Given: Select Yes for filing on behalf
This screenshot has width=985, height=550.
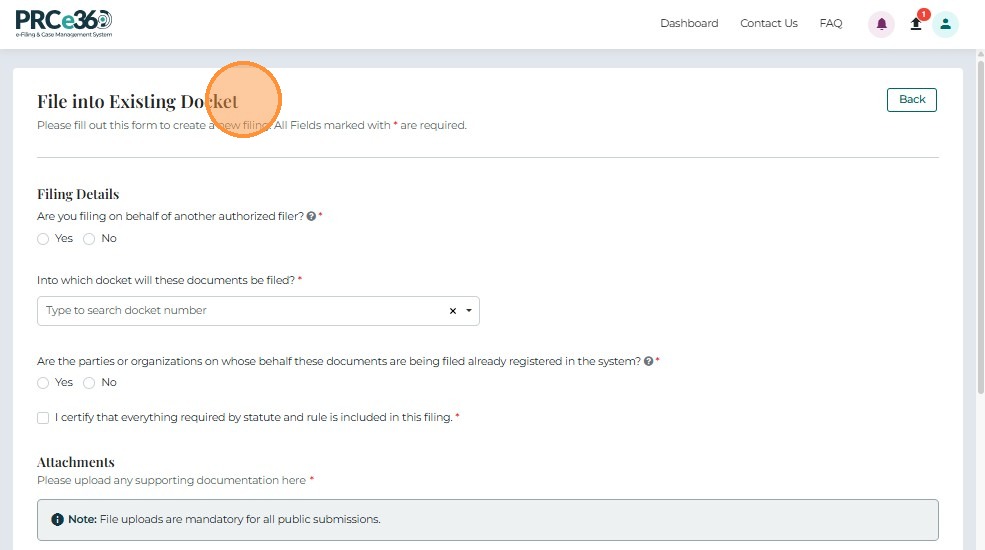Looking at the screenshot, I should coord(43,239).
